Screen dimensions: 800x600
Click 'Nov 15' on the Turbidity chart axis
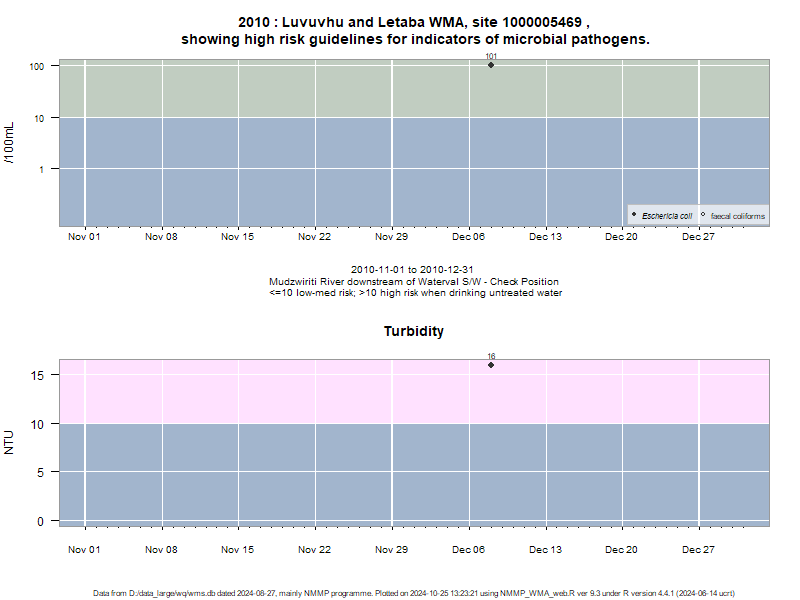click(237, 550)
